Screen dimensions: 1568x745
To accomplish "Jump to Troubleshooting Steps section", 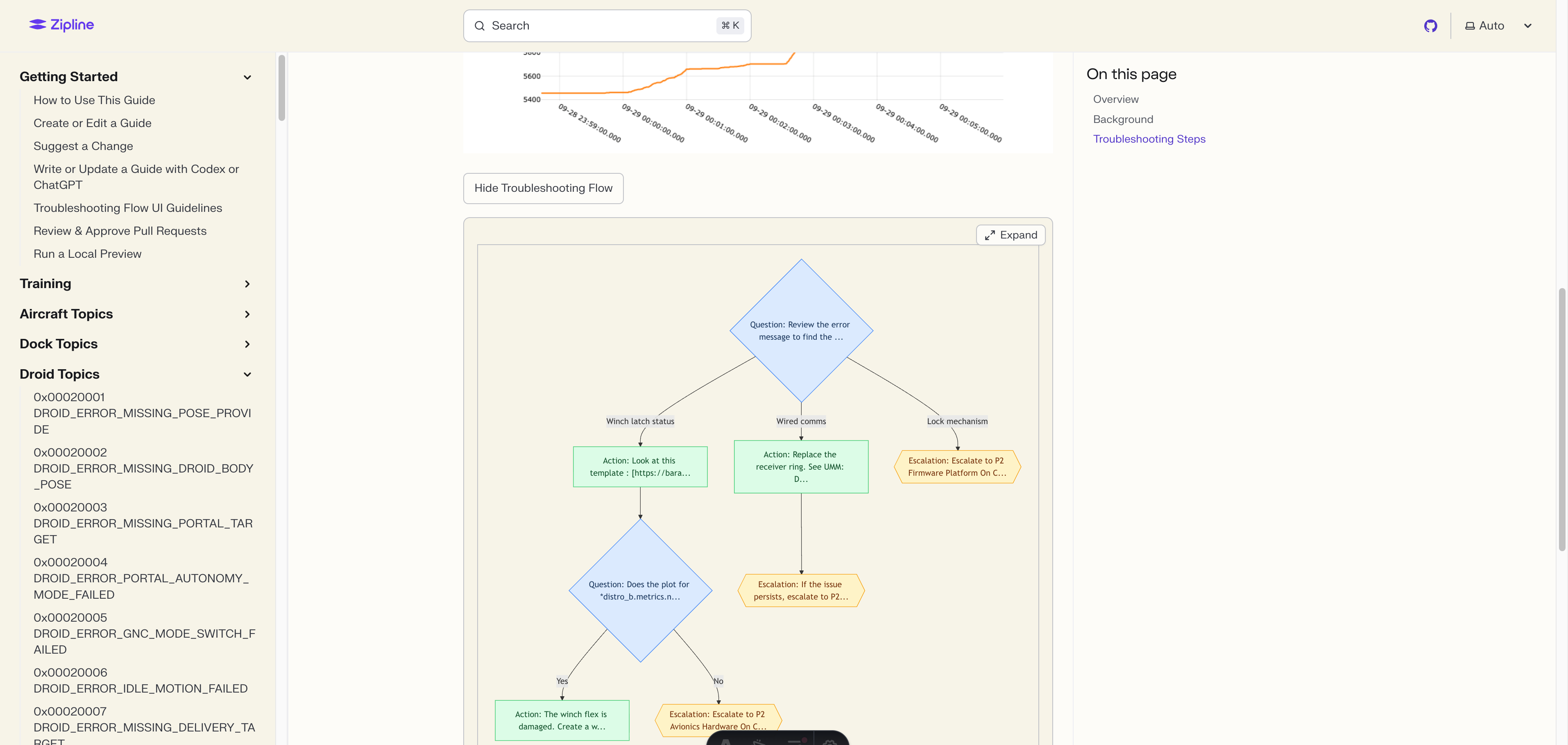I will tap(1149, 139).
